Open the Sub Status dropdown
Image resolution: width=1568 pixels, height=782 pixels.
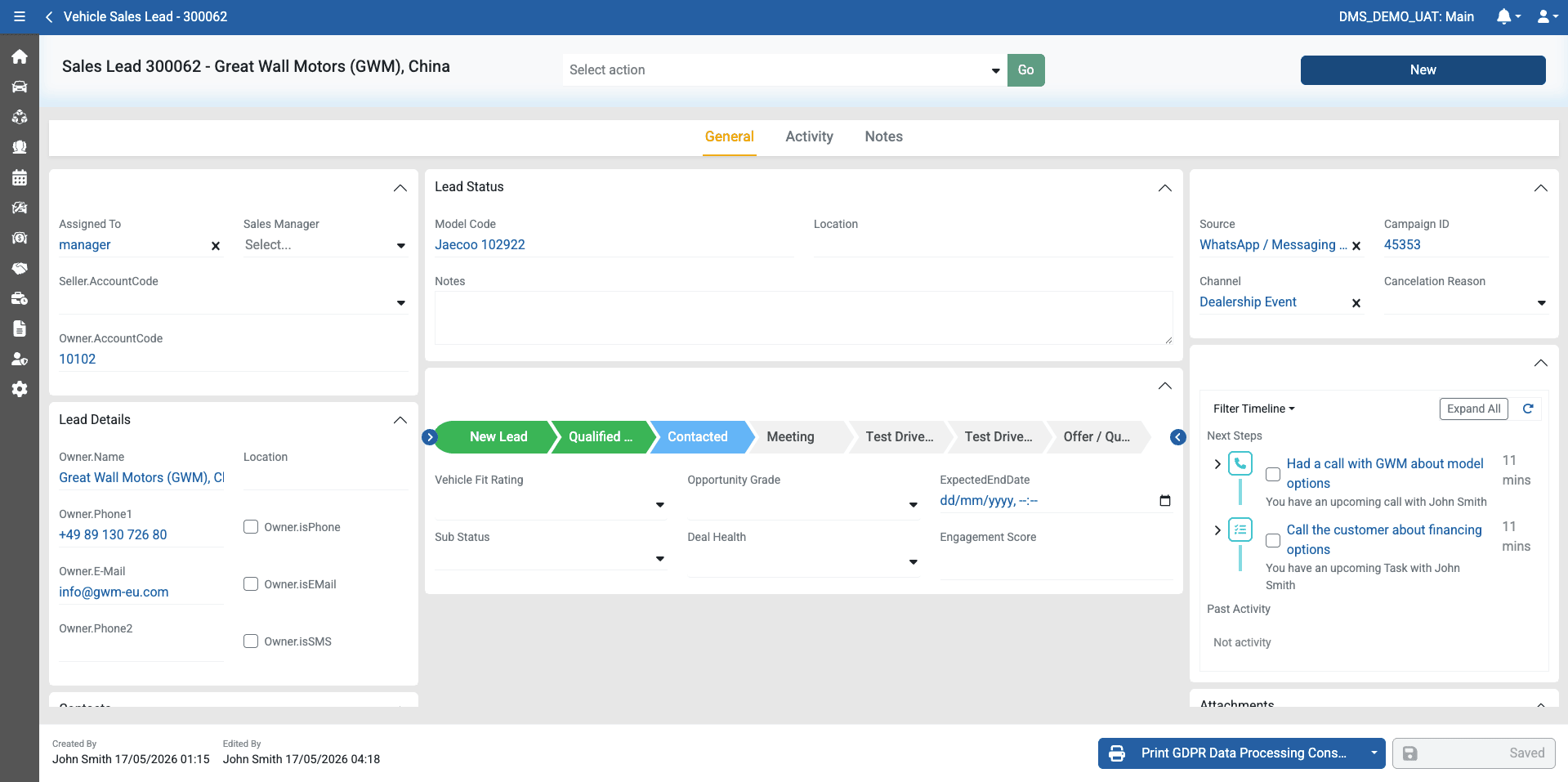coord(551,559)
